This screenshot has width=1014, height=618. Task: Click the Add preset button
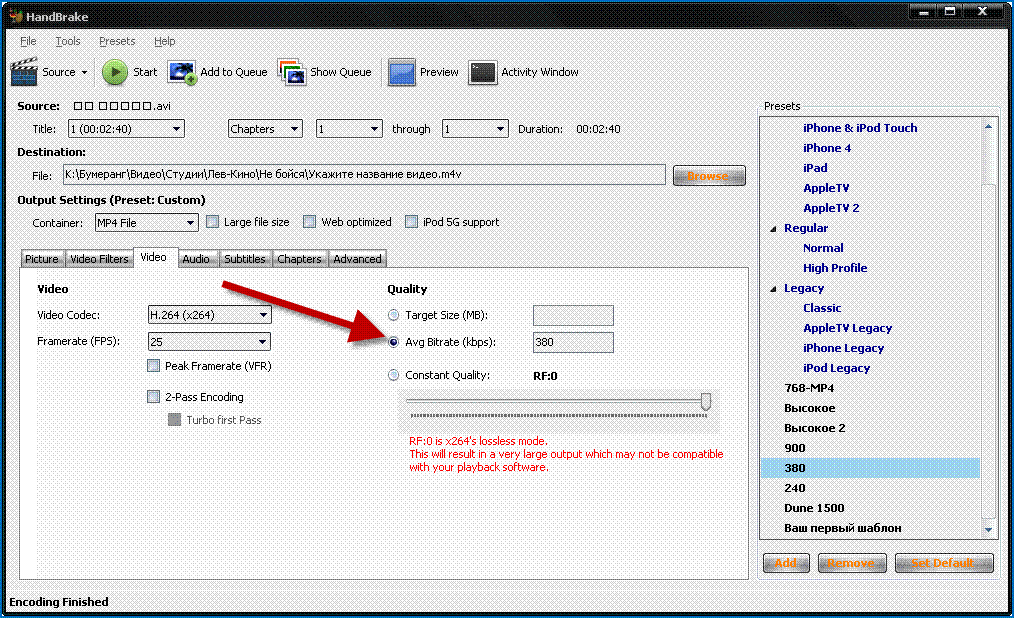(x=786, y=563)
